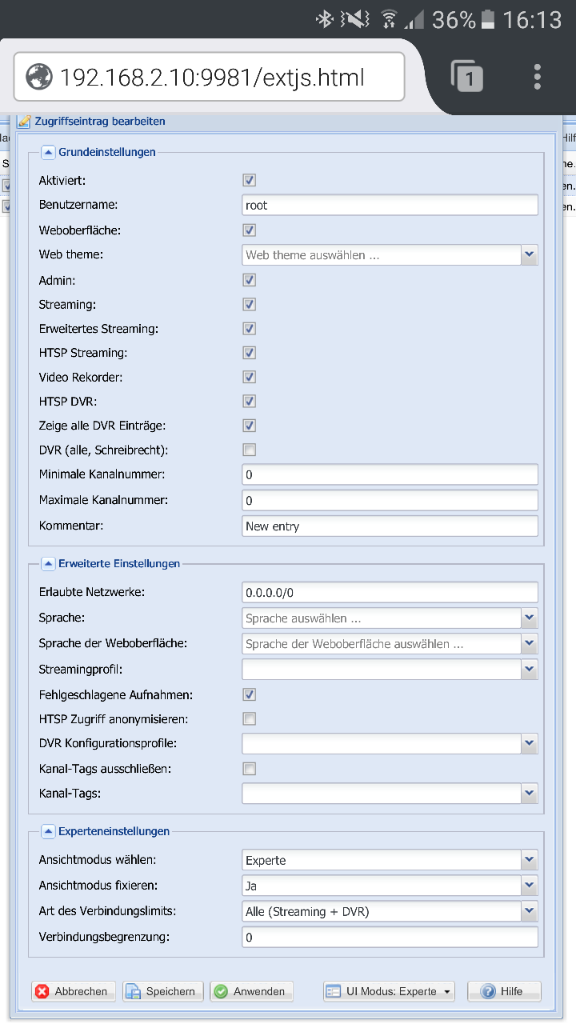The height and width of the screenshot is (1024, 576).
Task: Open the browser three-dot overflow menu
Action: pos(537,77)
